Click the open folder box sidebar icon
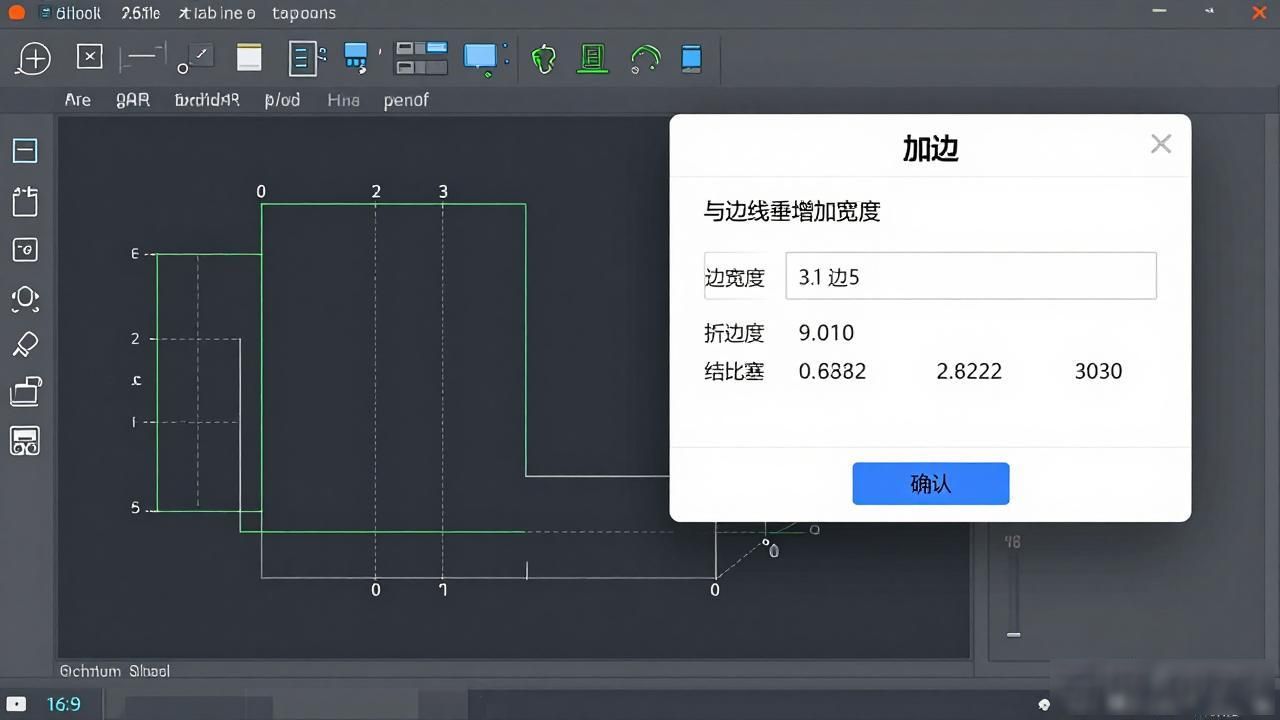 click(x=26, y=391)
